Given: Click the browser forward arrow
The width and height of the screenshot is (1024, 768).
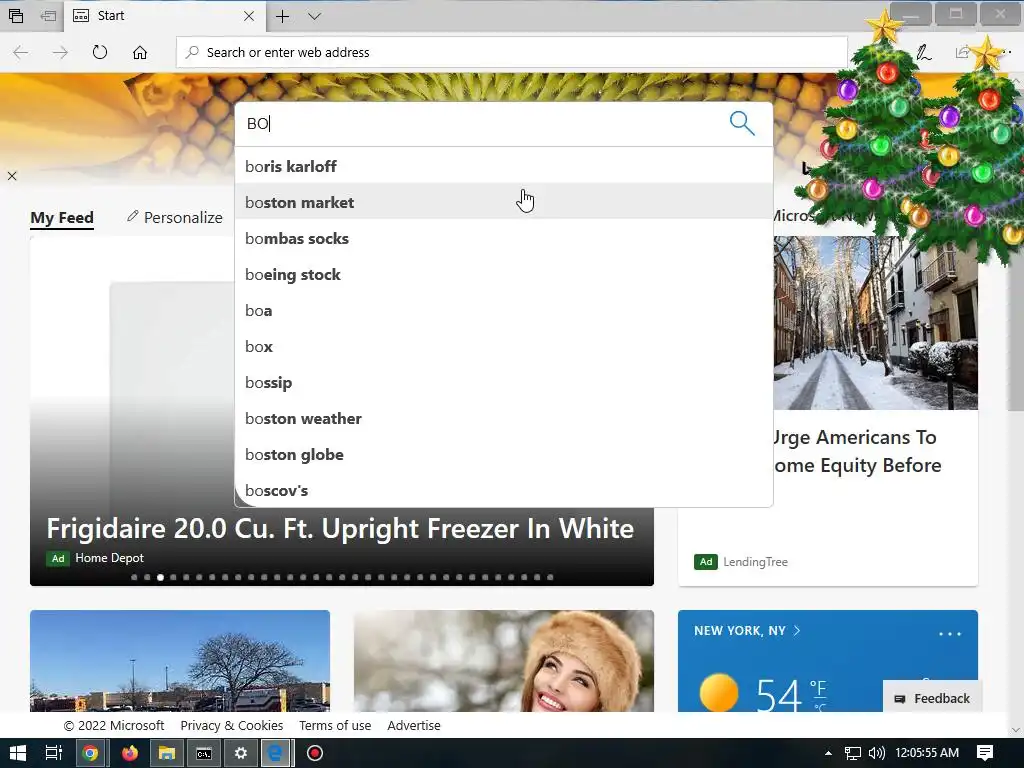Looking at the screenshot, I should [x=60, y=52].
